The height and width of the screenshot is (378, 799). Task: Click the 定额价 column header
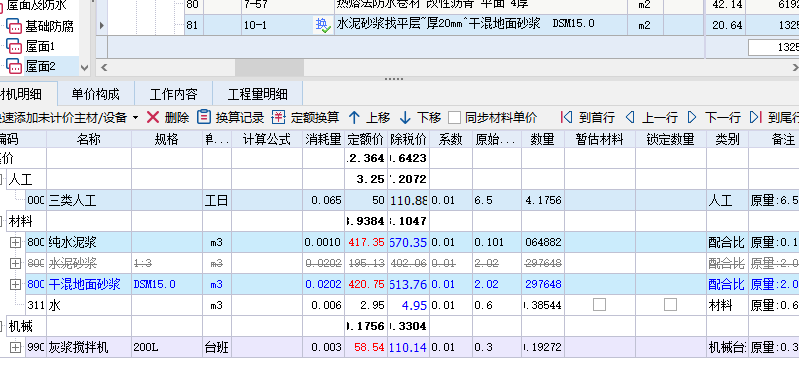(x=366, y=139)
